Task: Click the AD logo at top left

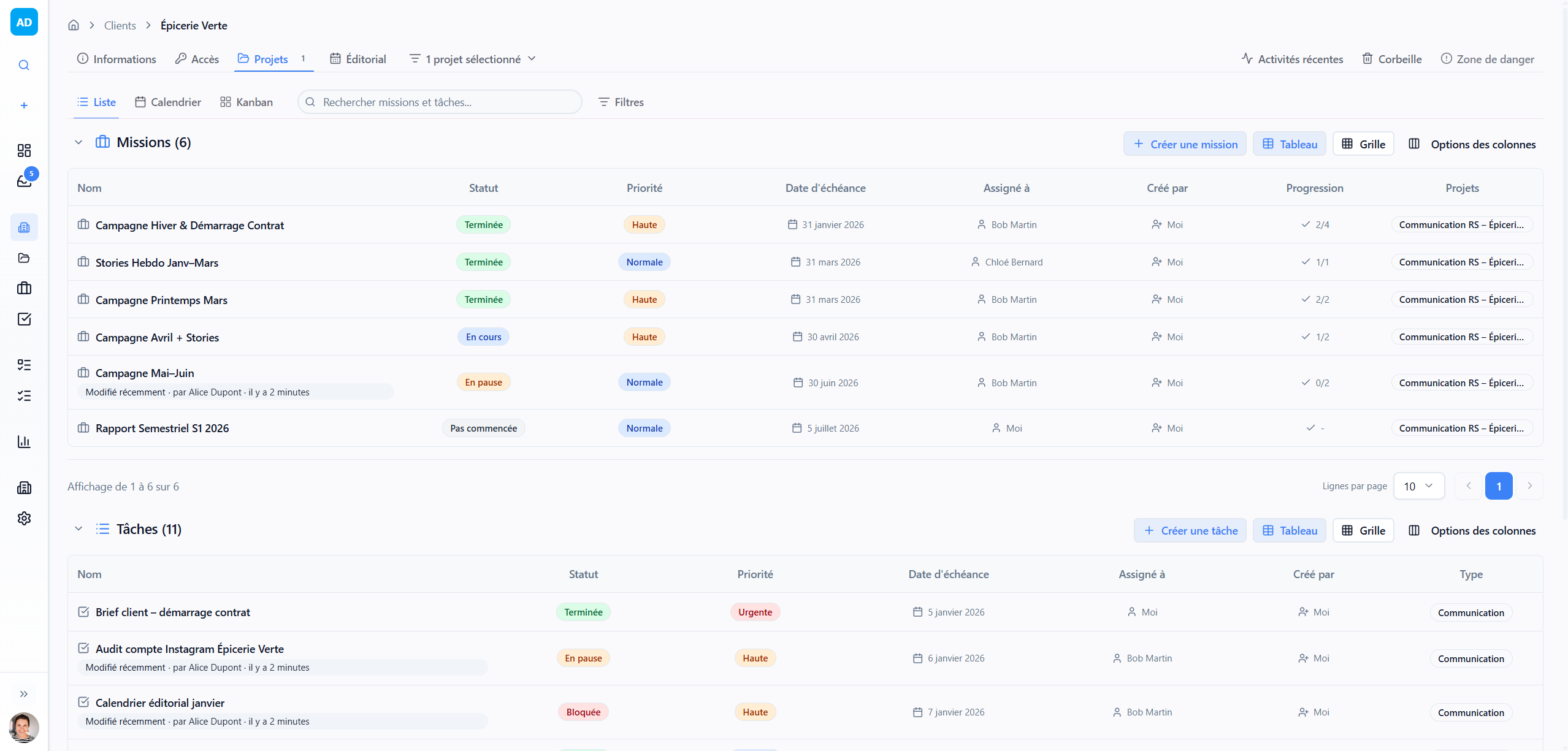Action: click(24, 22)
